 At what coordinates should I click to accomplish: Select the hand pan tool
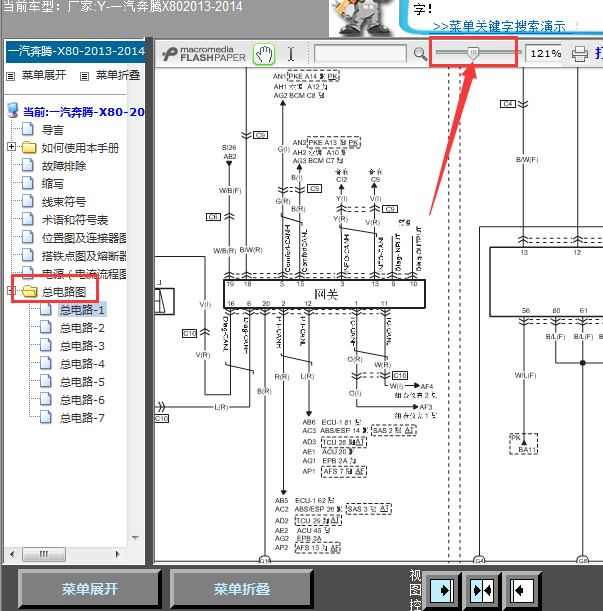pos(264,54)
